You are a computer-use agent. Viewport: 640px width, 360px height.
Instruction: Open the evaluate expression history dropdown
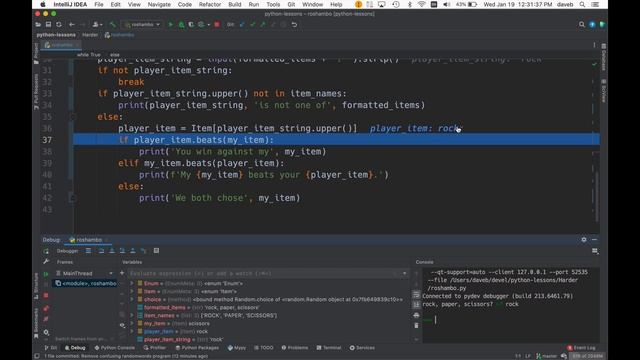pyautogui.click(x=404, y=273)
